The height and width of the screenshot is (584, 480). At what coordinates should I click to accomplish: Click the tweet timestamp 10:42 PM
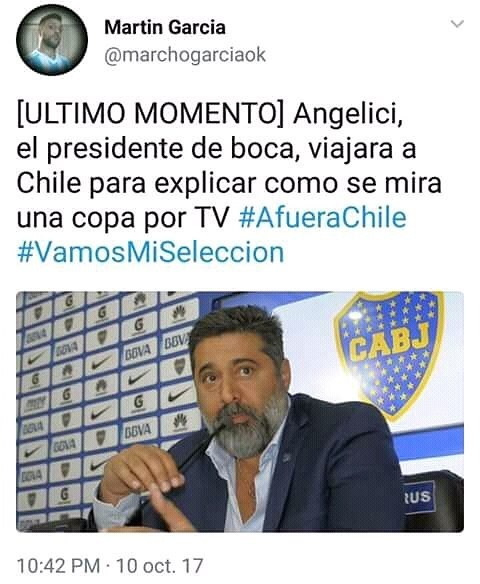58,565
